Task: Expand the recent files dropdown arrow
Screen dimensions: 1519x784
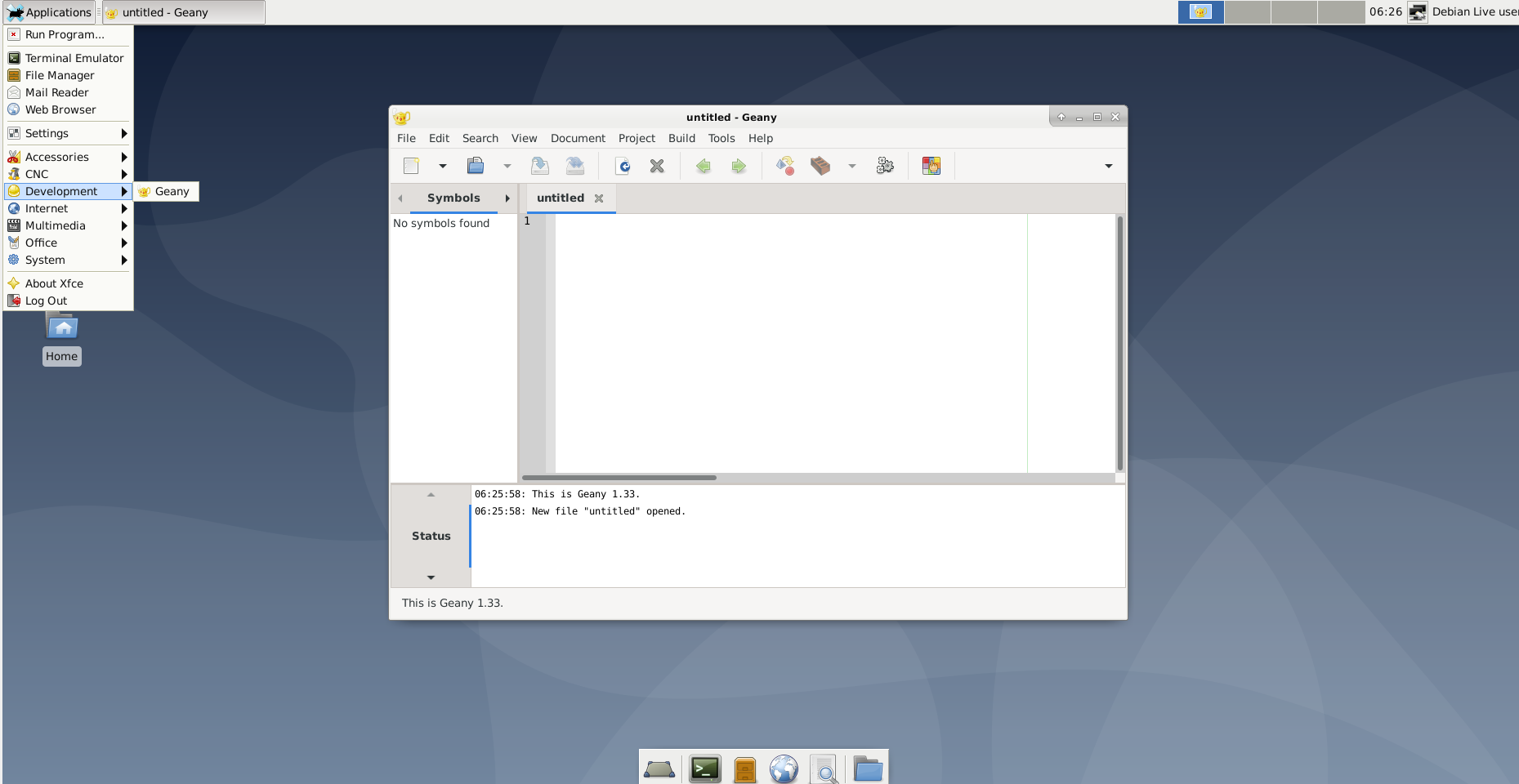Action: (507, 166)
